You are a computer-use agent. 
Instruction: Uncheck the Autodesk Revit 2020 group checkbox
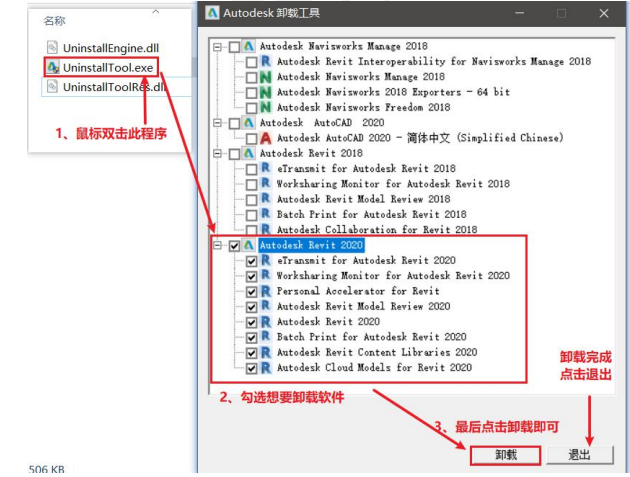tap(234, 246)
